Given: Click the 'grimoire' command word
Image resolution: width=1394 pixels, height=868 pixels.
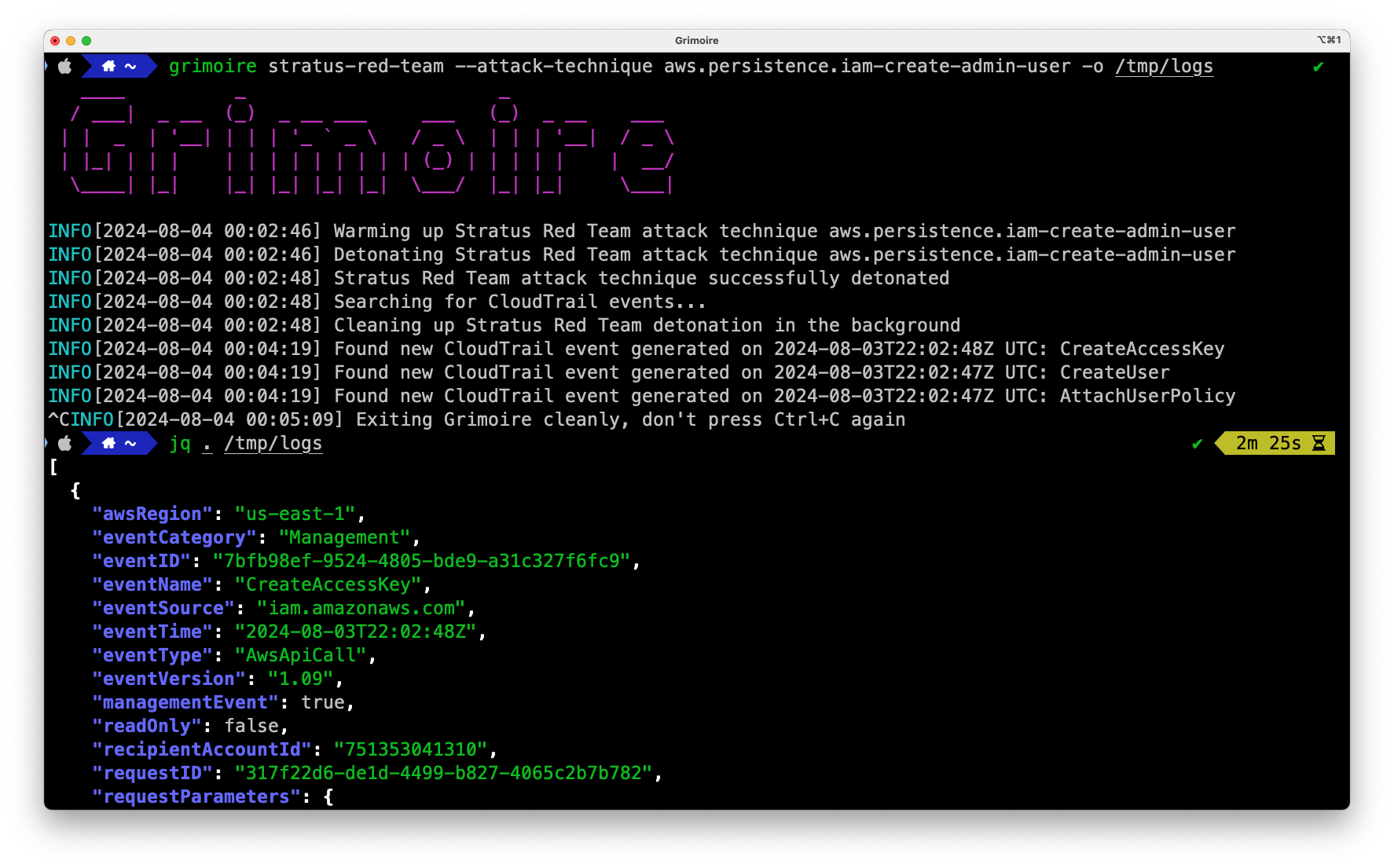Looking at the screenshot, I should 213,67.
